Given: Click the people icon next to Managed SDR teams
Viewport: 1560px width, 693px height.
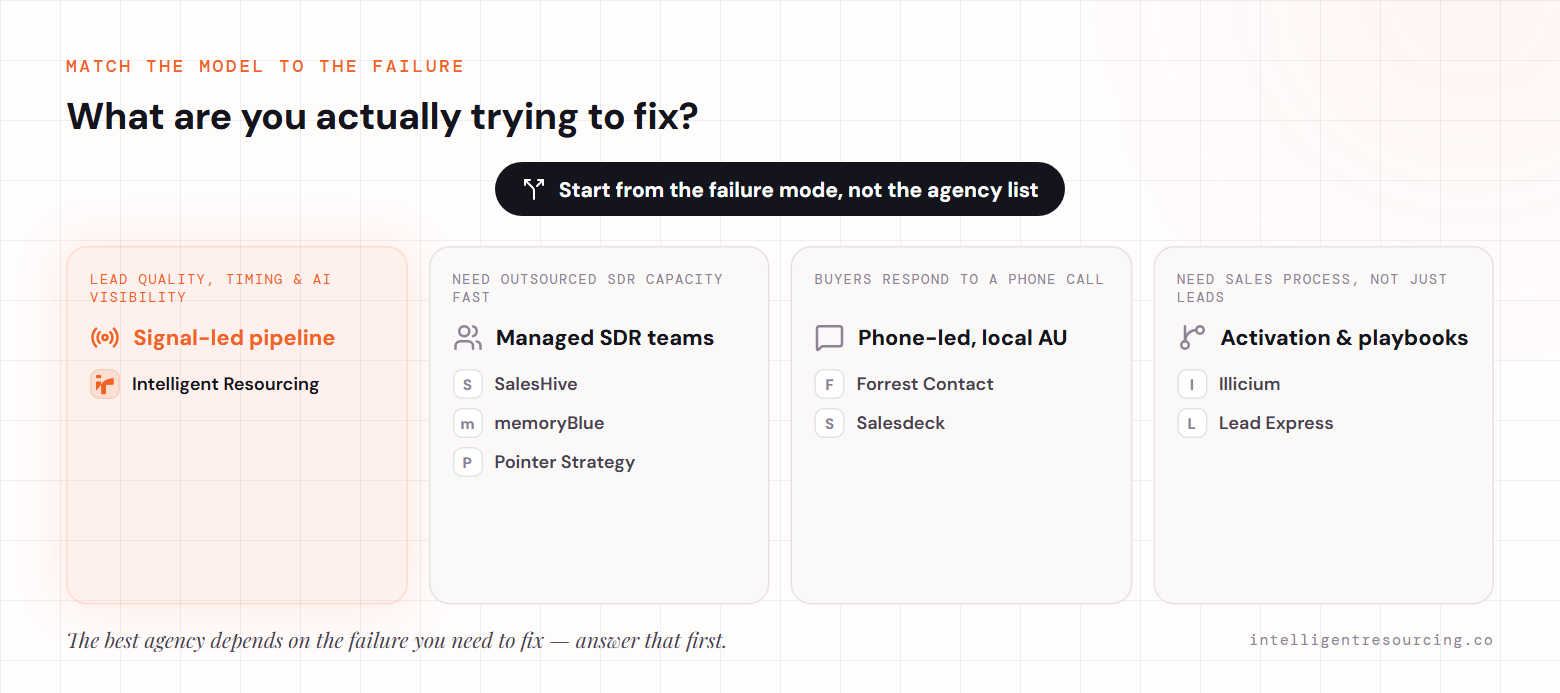Looking at the screenshot, I should click(x=467, y=338).
